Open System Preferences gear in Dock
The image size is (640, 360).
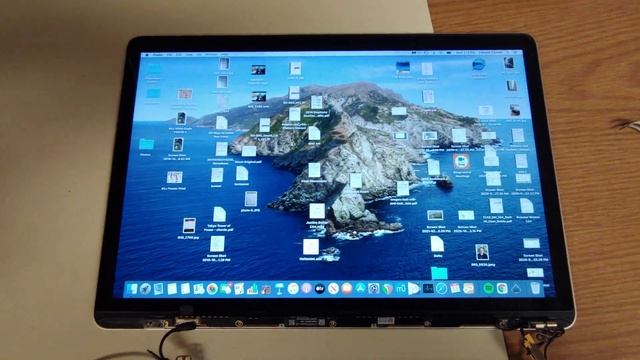coord(374,288)
